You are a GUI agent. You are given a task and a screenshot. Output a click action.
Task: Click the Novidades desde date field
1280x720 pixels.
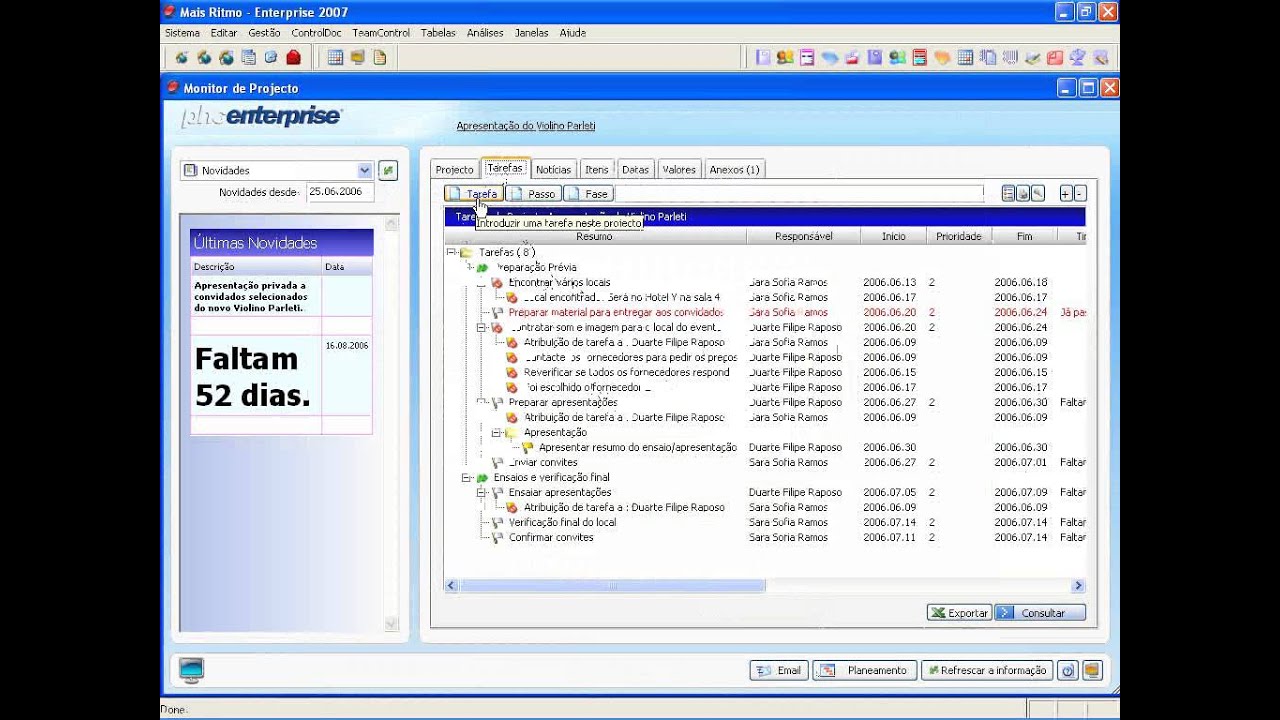pyautogui.click(x=340, y=192)
